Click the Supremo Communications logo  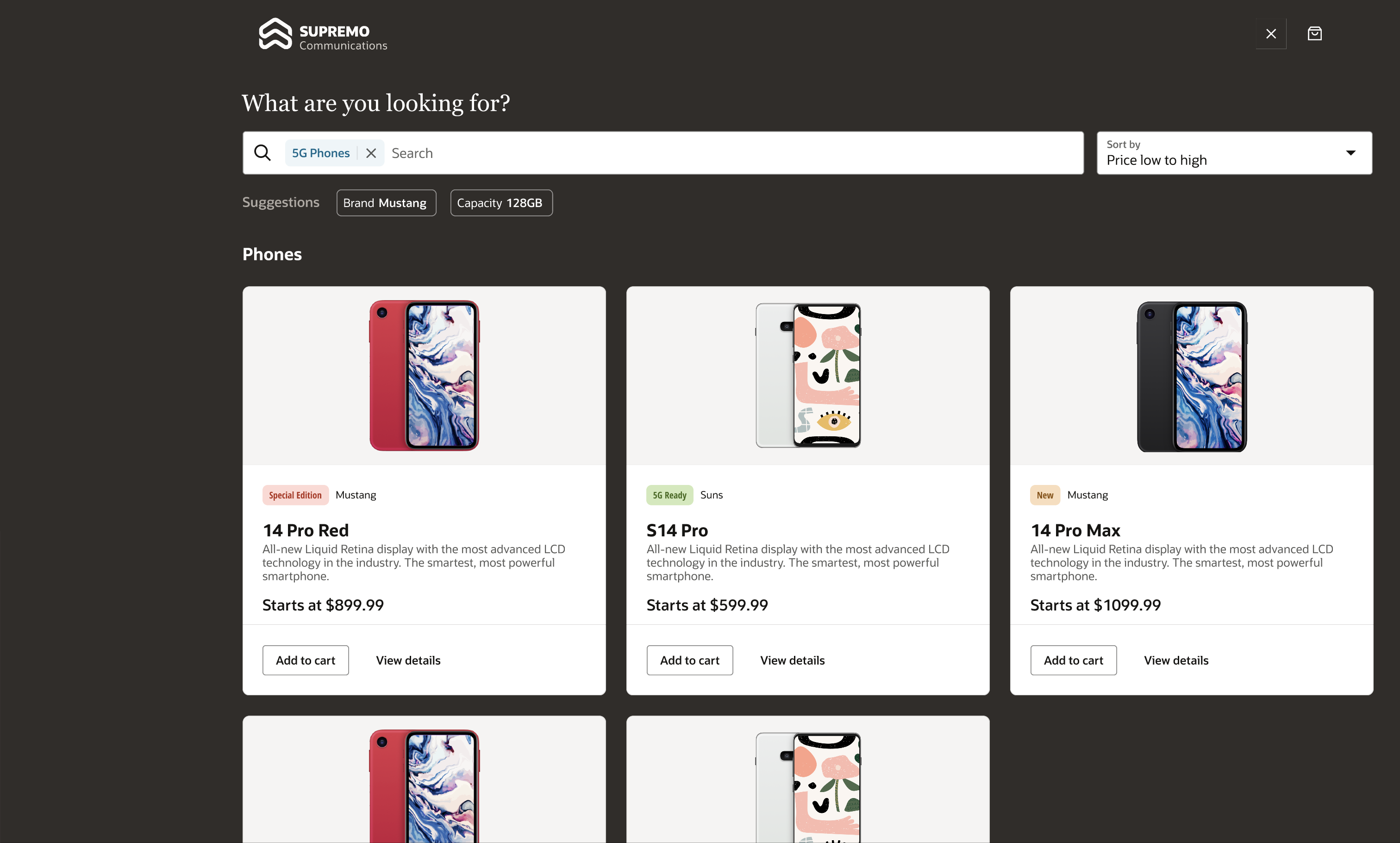(323, 35)
